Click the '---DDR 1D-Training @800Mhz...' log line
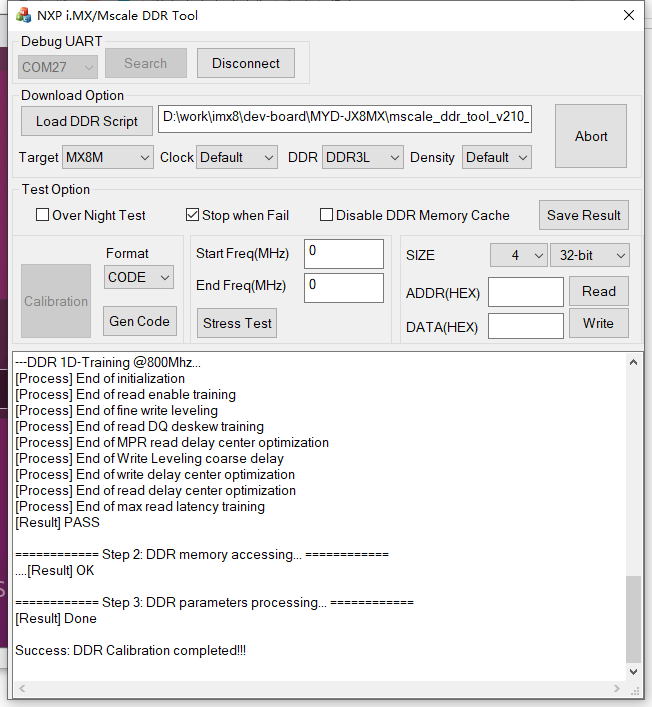Screen dimensions: 652x707 pos(108,362)
